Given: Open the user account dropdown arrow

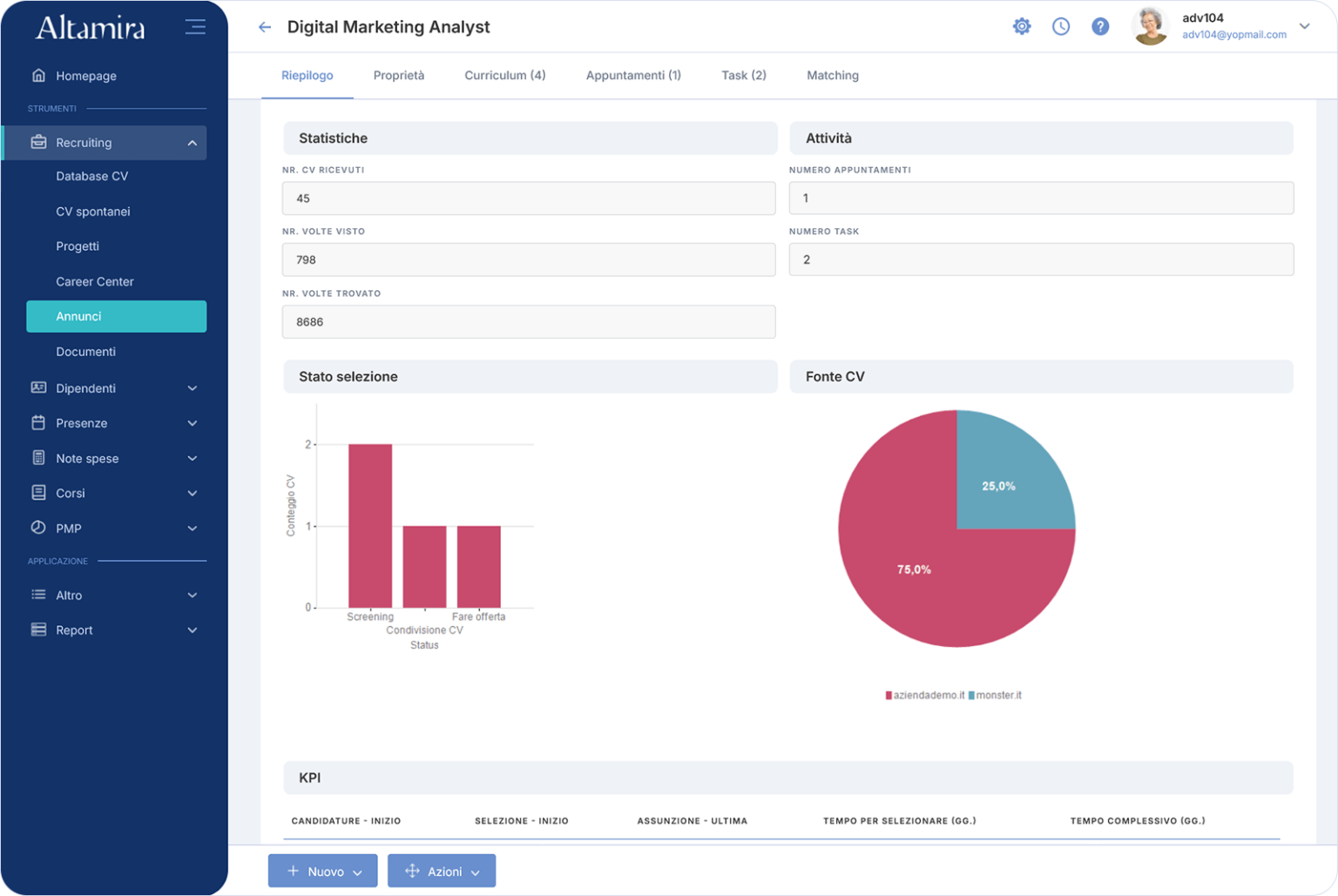Looking at the screenshot, I should click(1304, 26).
